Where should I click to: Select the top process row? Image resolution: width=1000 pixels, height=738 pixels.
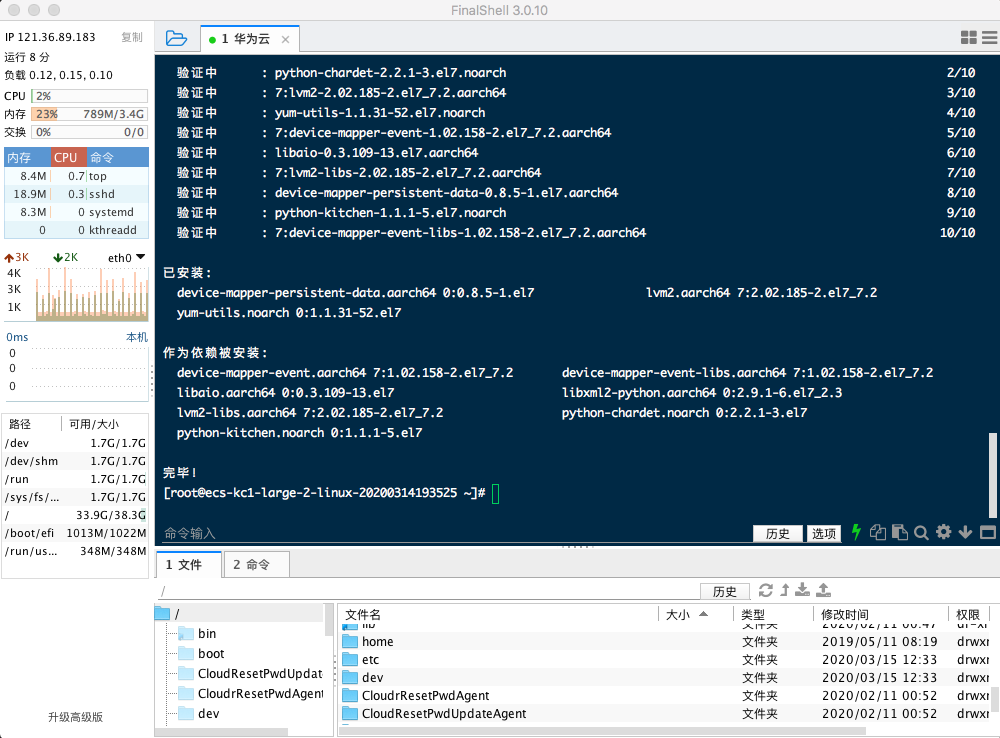tap(77, 176)
